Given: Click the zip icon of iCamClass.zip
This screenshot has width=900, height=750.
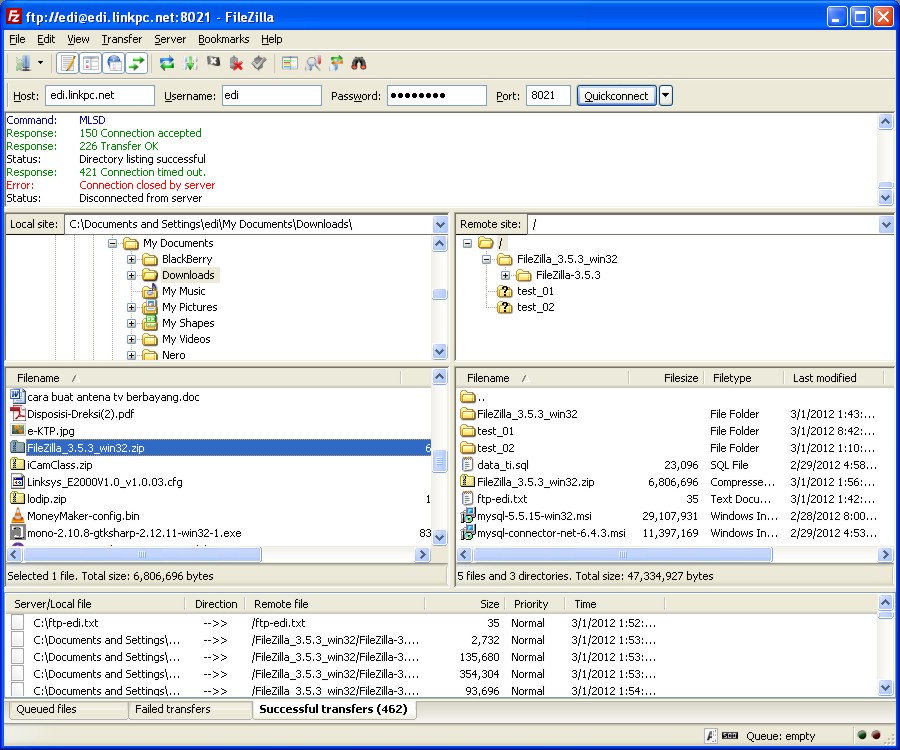Looking at the screenshot, I should [18, 464].
